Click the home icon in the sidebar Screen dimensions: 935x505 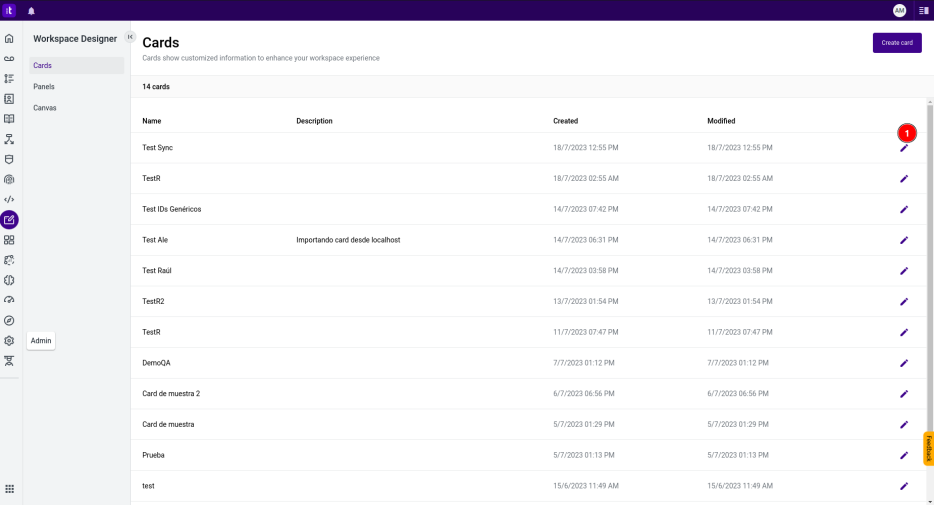click(9, 38)
